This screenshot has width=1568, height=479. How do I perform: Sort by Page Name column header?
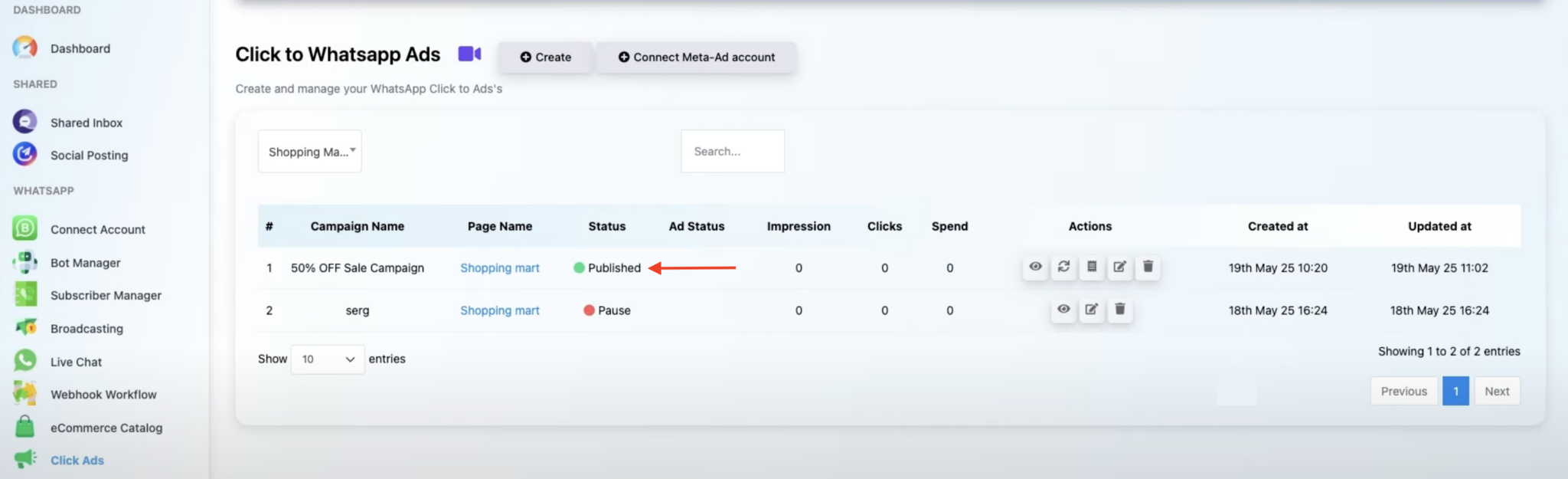pyautogui.click(x=499, y=226)
